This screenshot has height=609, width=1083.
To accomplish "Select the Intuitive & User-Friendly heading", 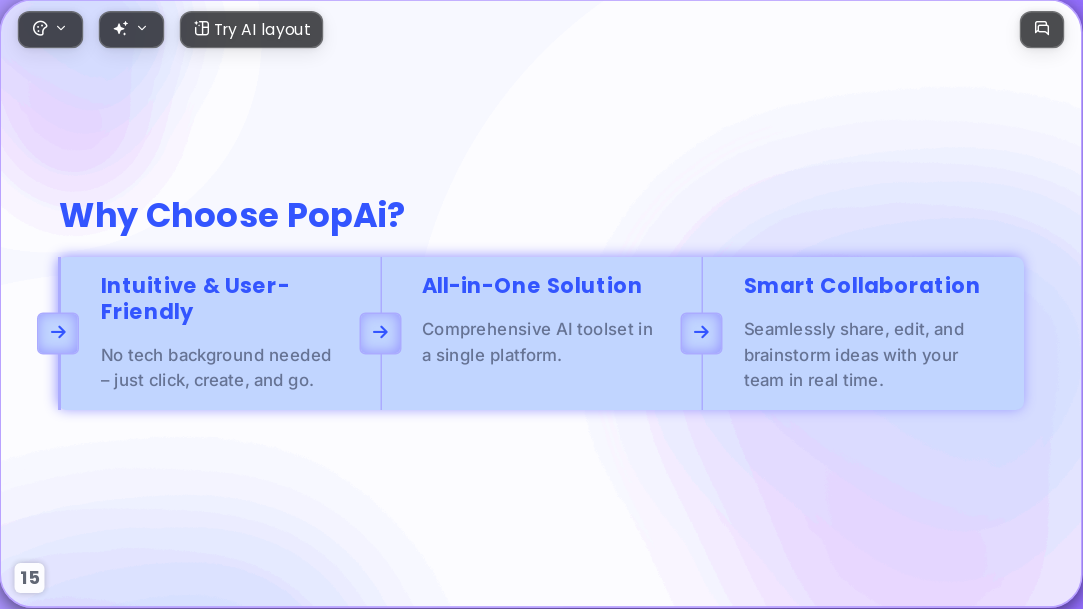I will click(x=195, y=298).
